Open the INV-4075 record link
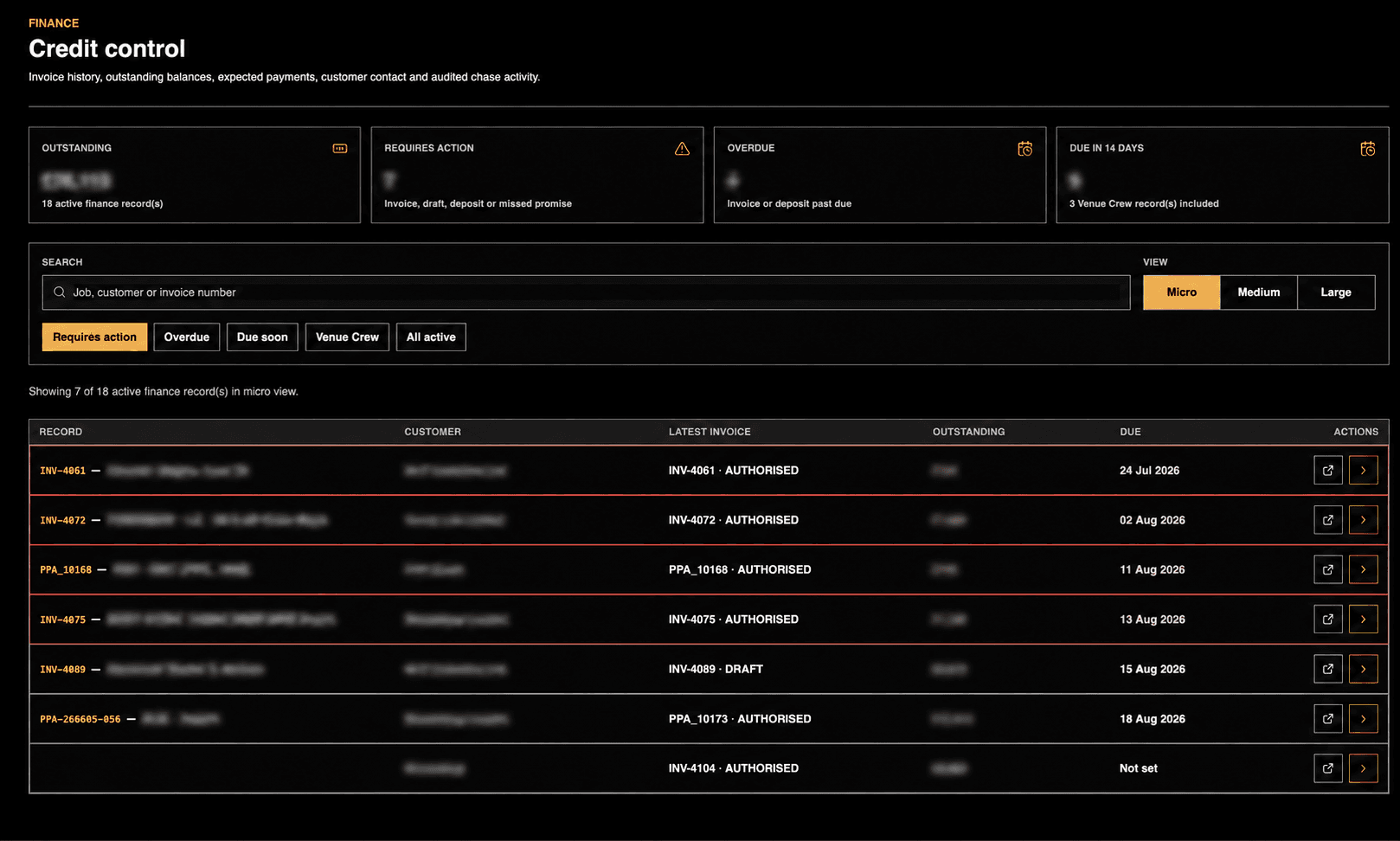1400x841 pixels. [x=63, y=620]
